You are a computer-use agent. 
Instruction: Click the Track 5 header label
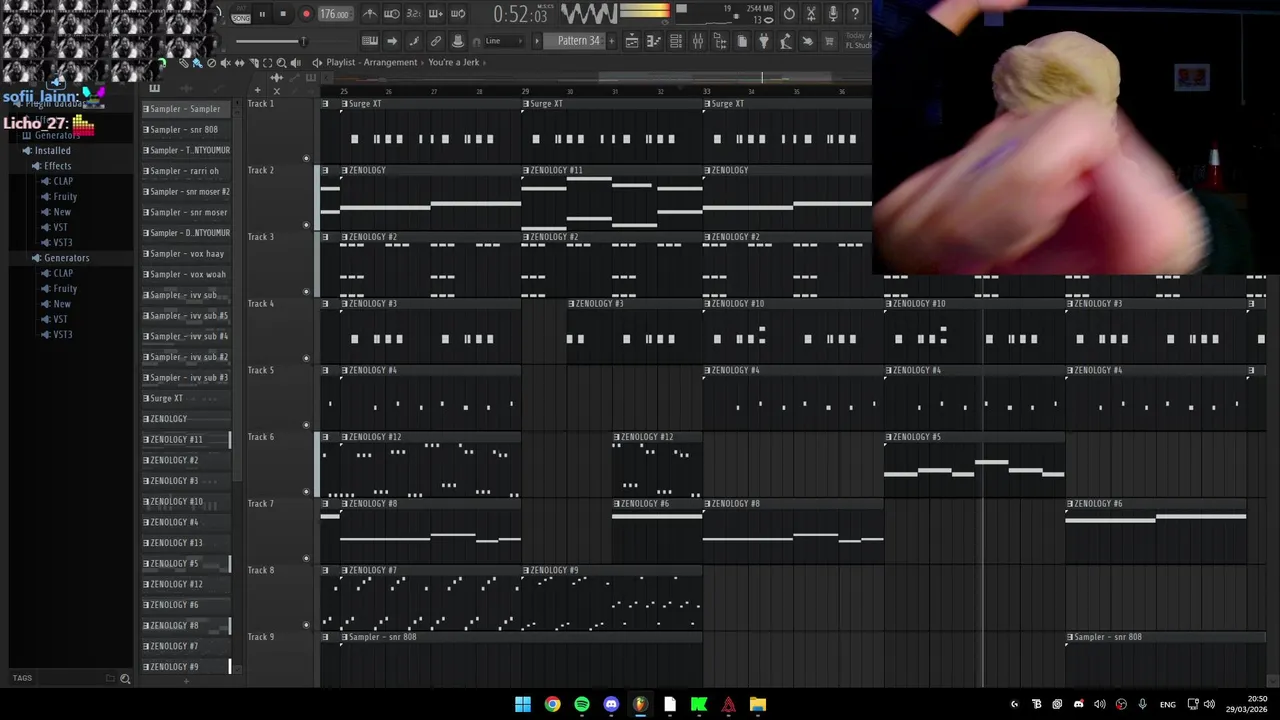(x=261, y=370)
